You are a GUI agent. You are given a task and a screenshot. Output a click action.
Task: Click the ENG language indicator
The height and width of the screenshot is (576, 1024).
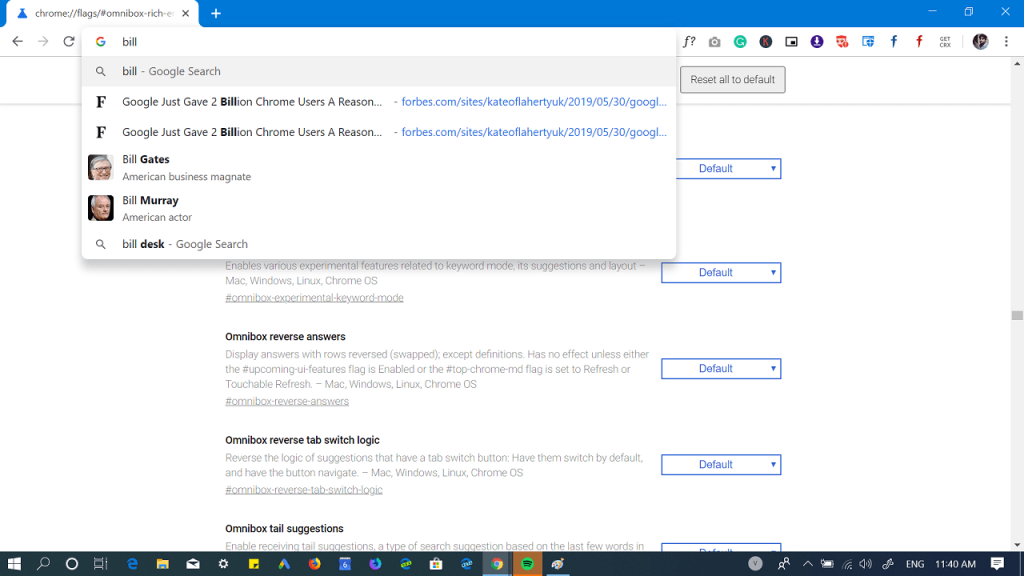click(x=914, y=564)
